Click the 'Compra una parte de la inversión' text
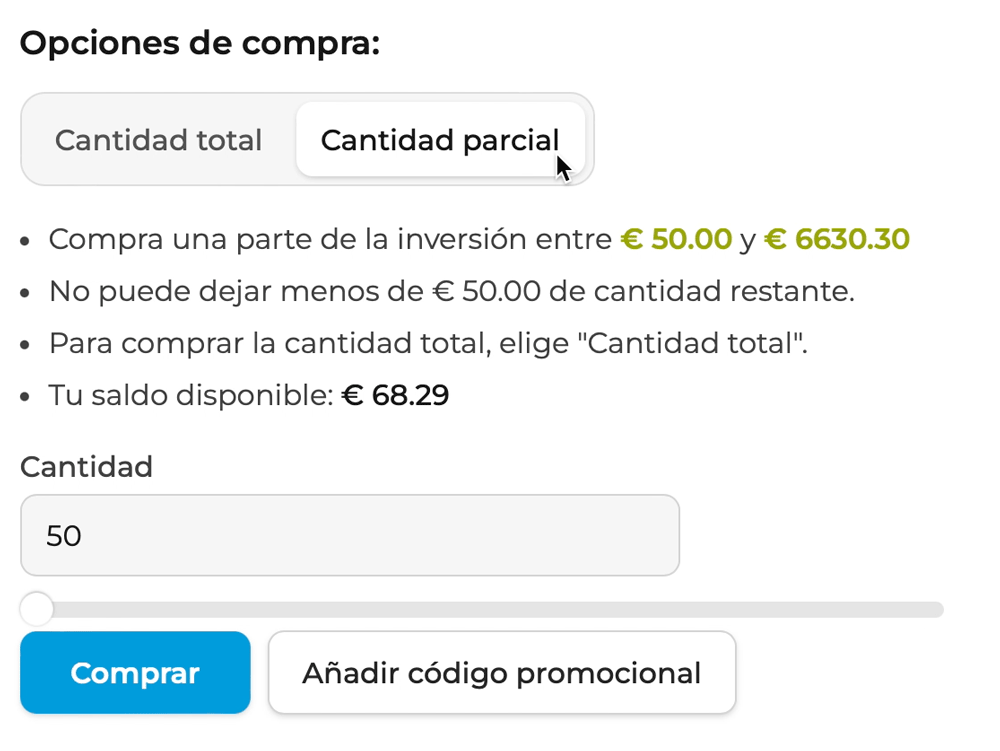This screenshot has width=1000, height=751. [330, 240]
